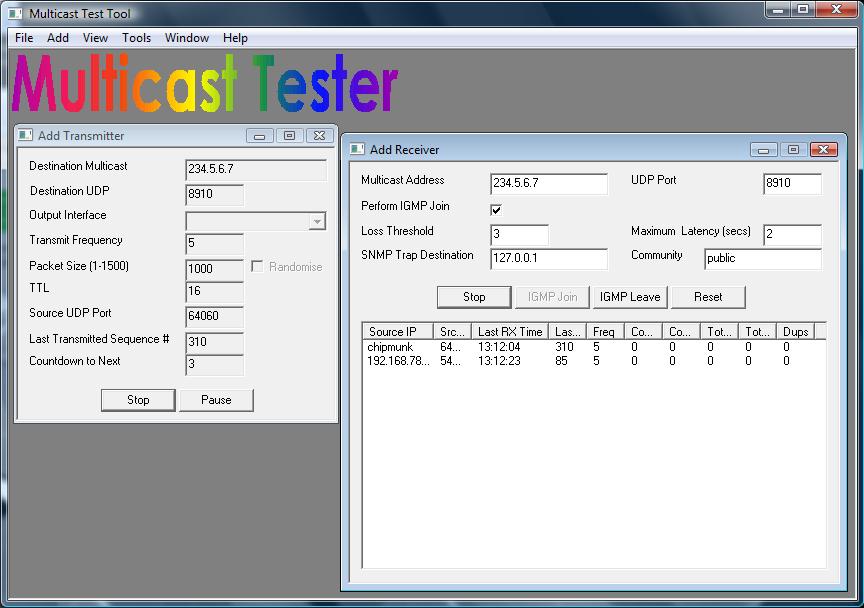Viewport: 864px width, 608px height.
Task: Click Stop in Add Receiver window
Action: coord(474,297)
